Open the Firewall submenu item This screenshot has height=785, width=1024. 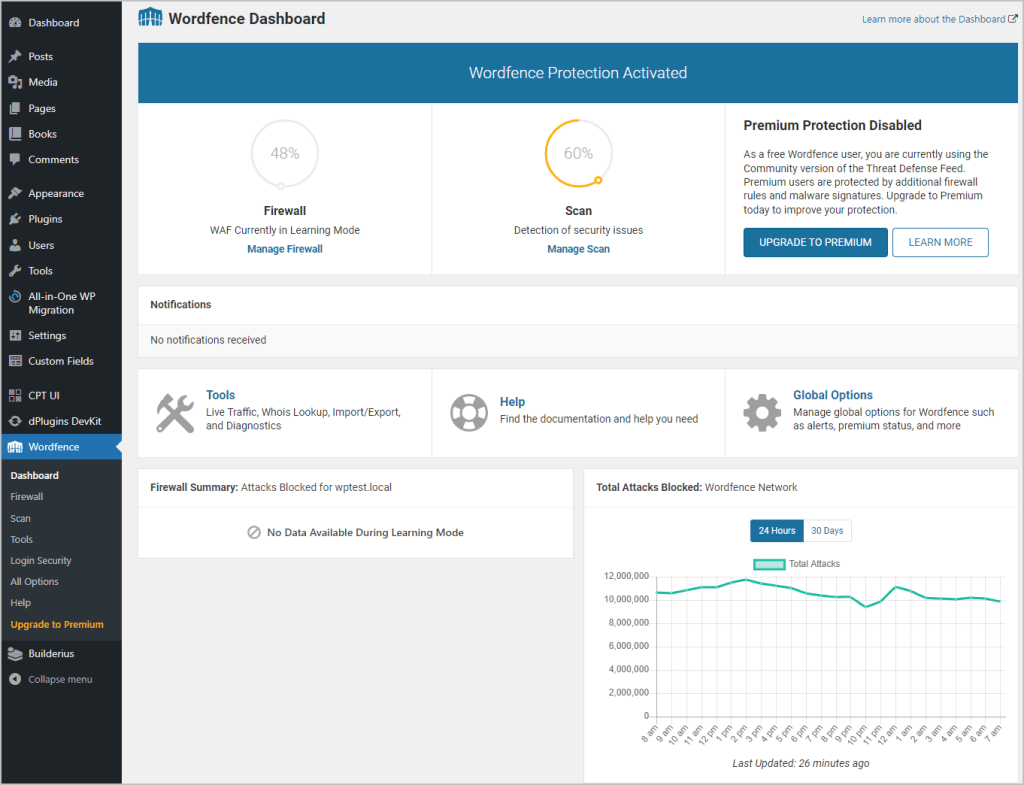[27, 496]
